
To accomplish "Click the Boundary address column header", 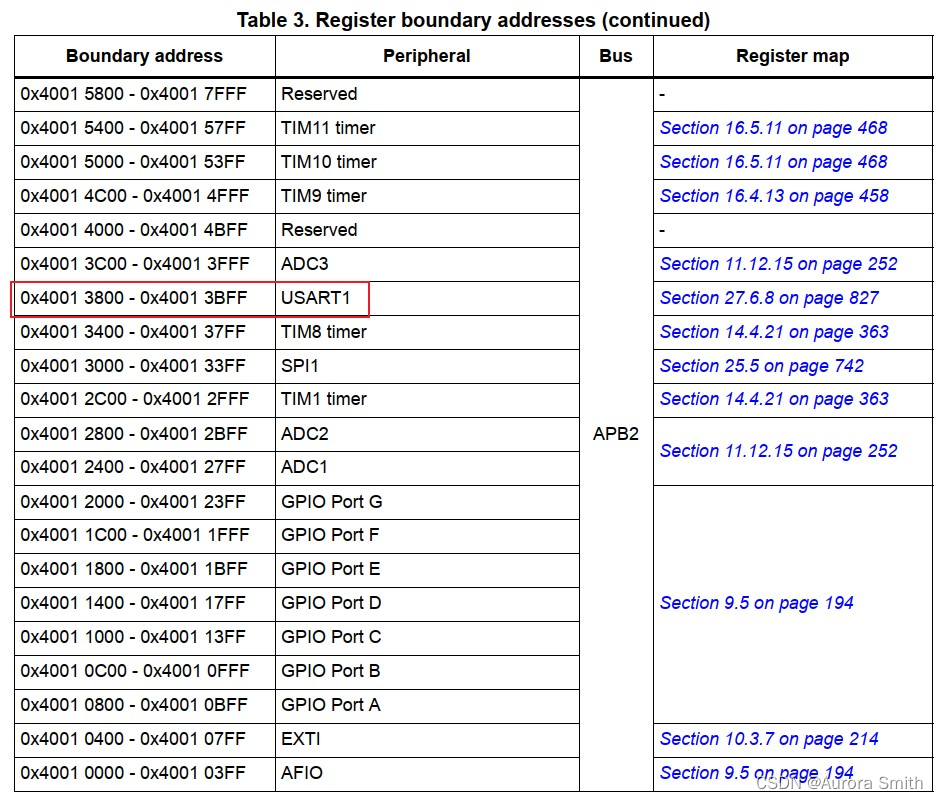I will coord(144,56).
